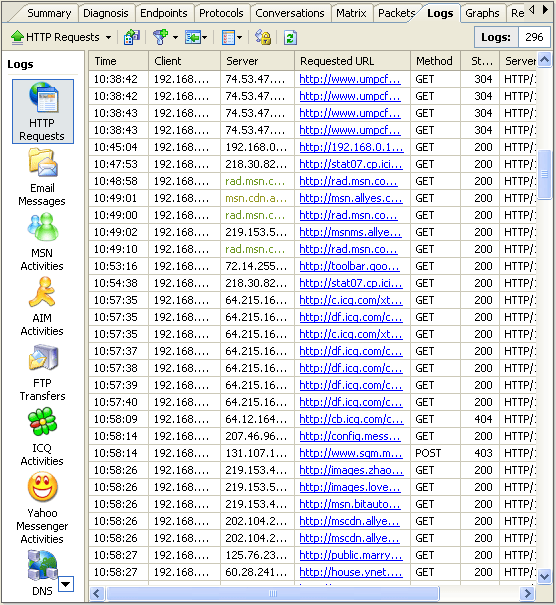Expand the HTTP Requests dropdown arrow

click(108, 38)
